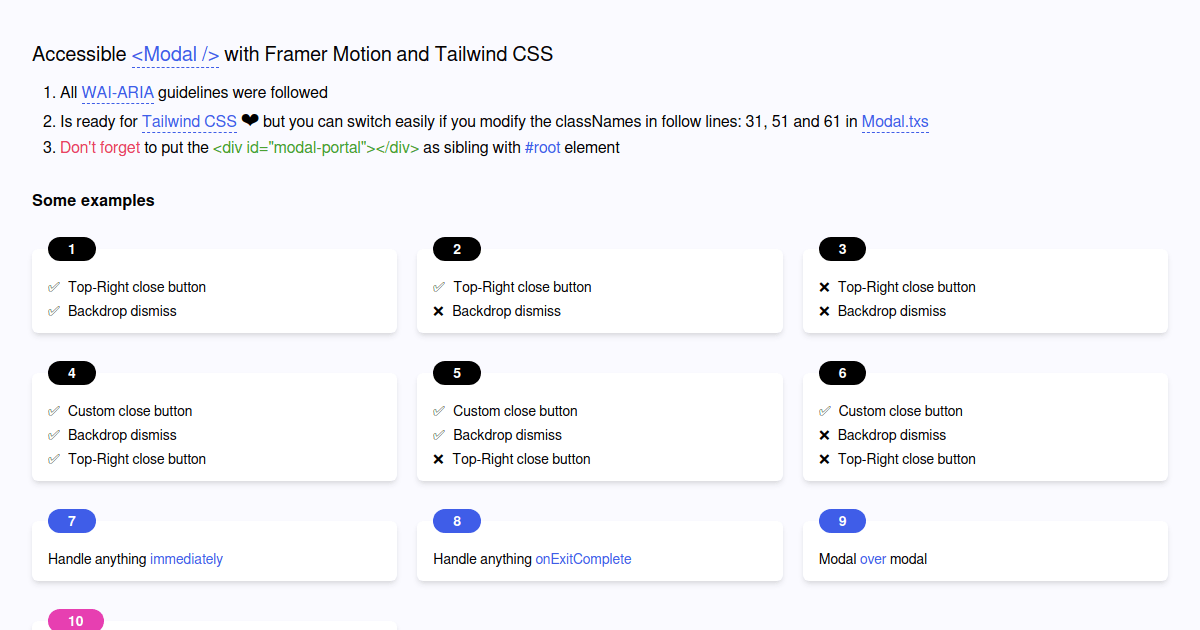Click the blue badge numbered 9

(x=842, y=521)
